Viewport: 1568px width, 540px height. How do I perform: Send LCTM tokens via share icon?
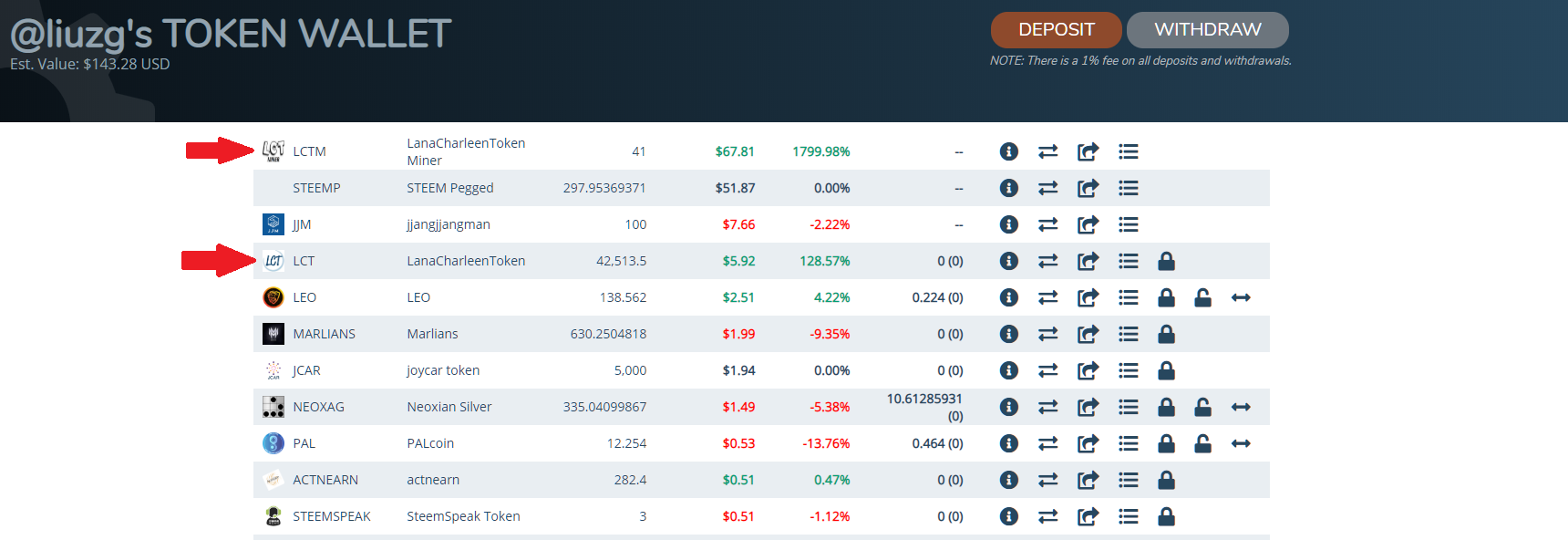[x=1088, y=151]
